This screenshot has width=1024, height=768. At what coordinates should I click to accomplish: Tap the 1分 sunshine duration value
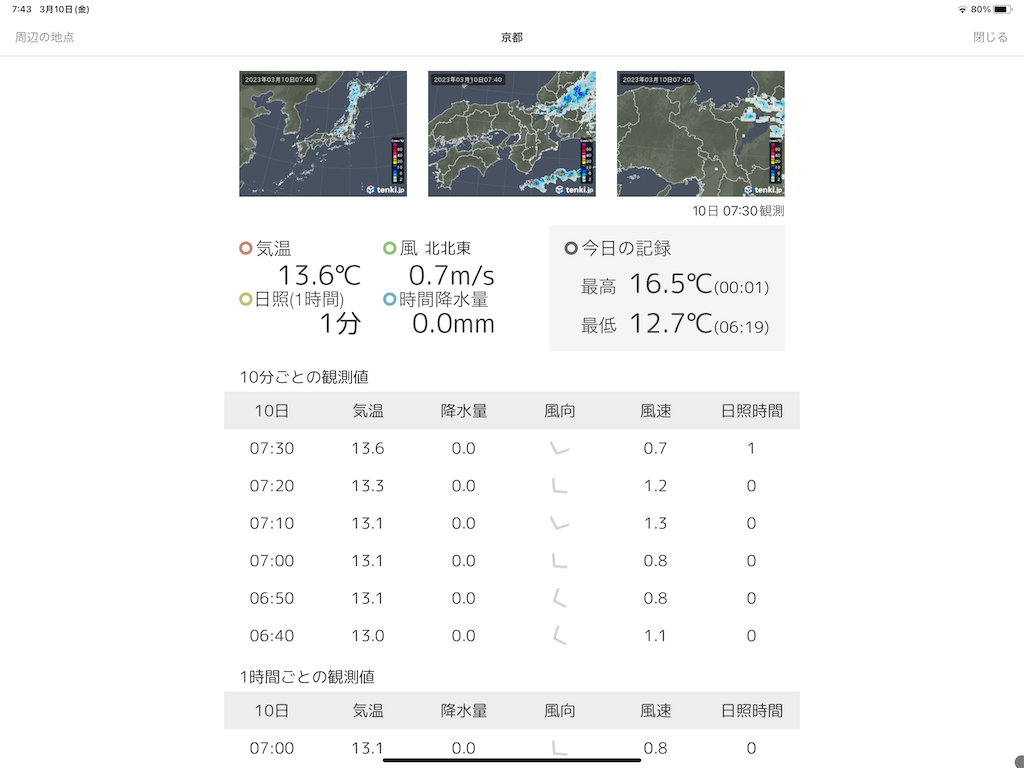pyautogui.click(x=340, y=323)
